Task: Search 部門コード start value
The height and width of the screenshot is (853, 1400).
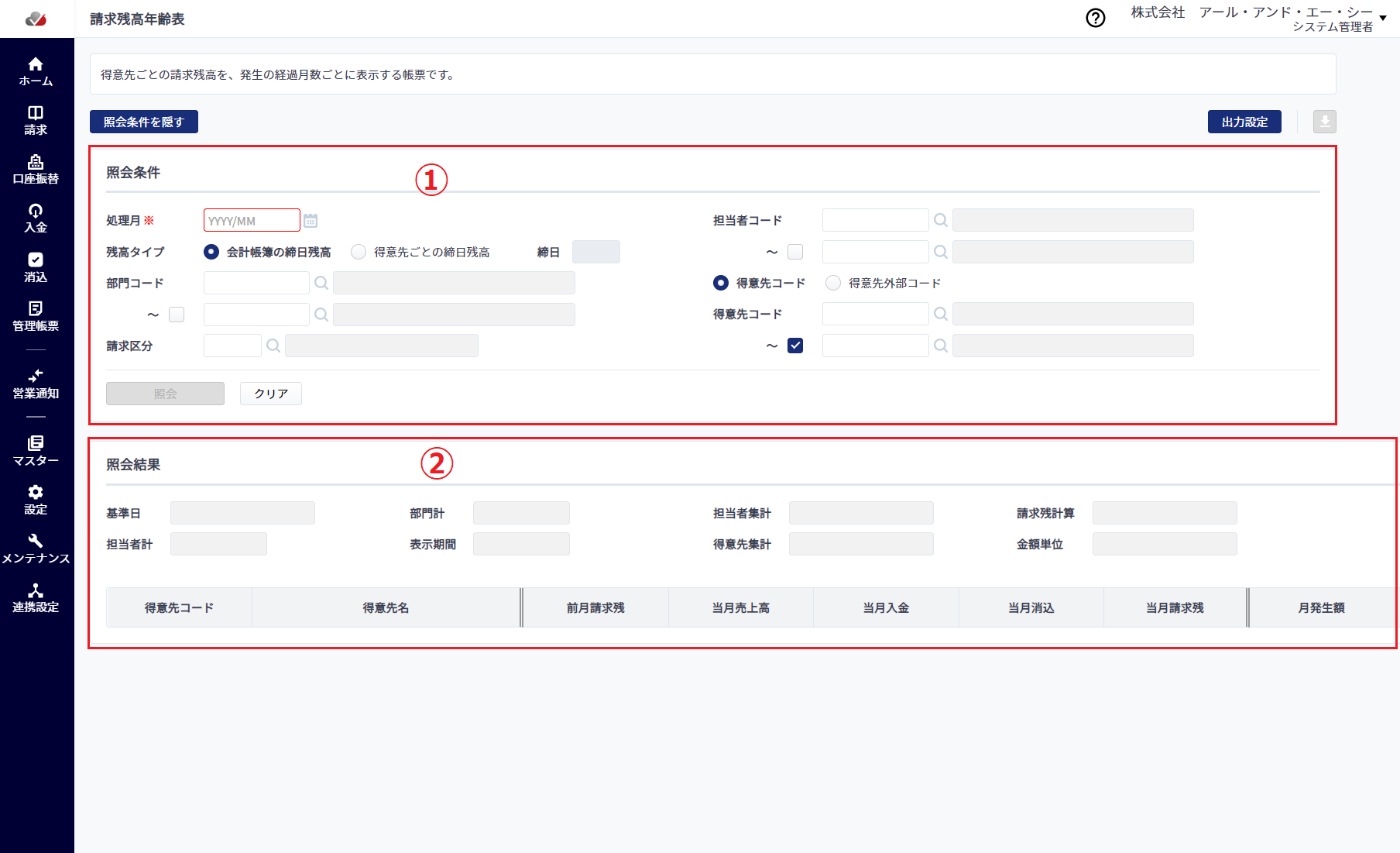Action: [321, 284]
